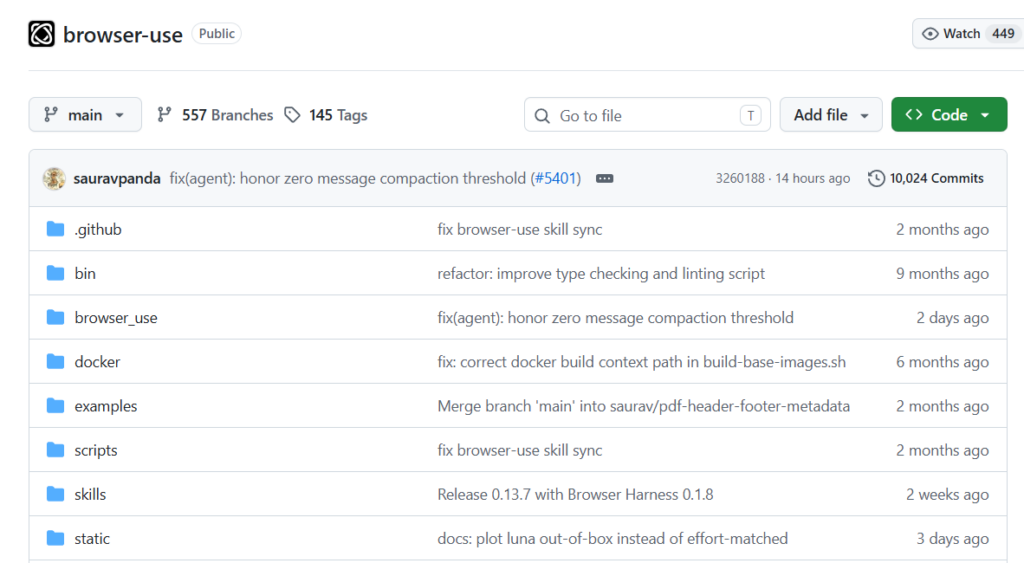Open scripts row commit 'fix browser-use skill sync'
The image size is (1024, 563).
coord(520,450)
